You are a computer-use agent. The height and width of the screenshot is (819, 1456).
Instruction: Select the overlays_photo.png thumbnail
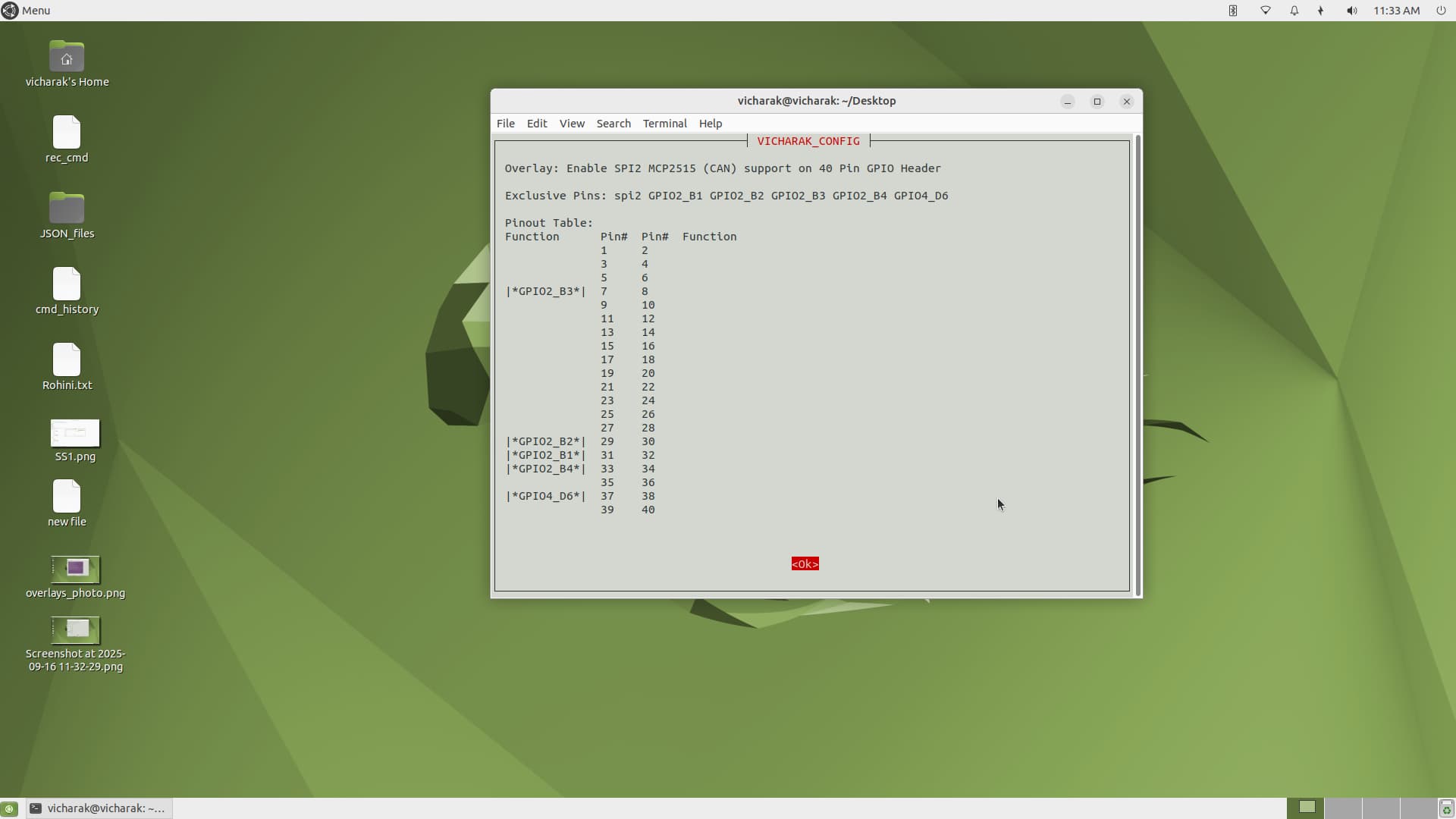click(75, 569)
